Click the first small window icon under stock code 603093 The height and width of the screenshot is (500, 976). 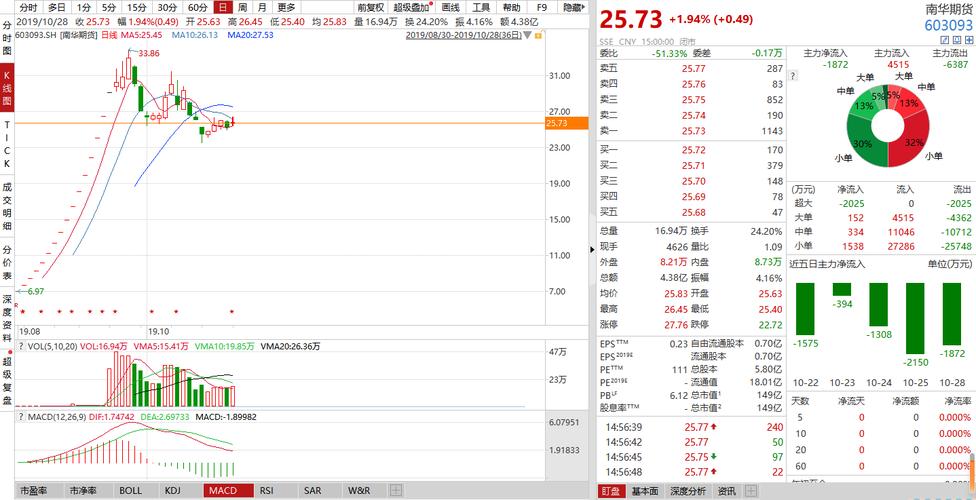coord(946,39)
